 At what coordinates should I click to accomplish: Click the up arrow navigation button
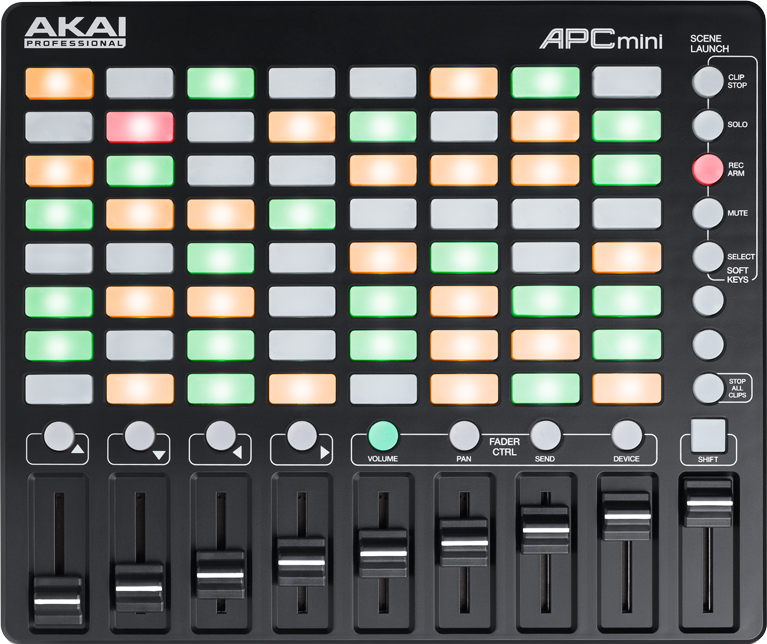click(59, 435)
